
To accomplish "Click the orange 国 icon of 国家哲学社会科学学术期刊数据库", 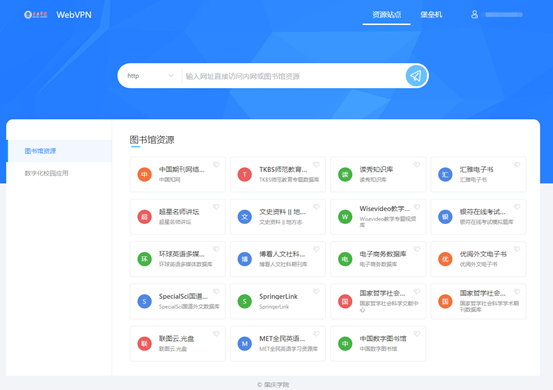I will [445, 301].
